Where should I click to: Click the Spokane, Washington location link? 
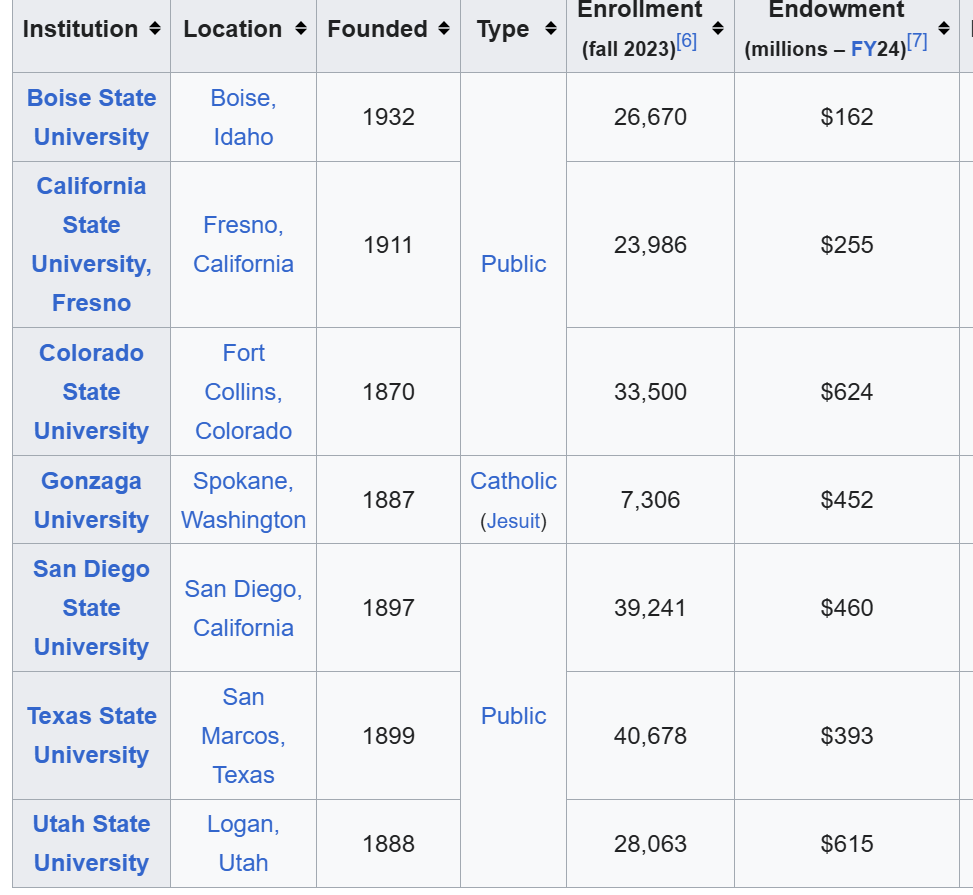(x=243, y=500)
